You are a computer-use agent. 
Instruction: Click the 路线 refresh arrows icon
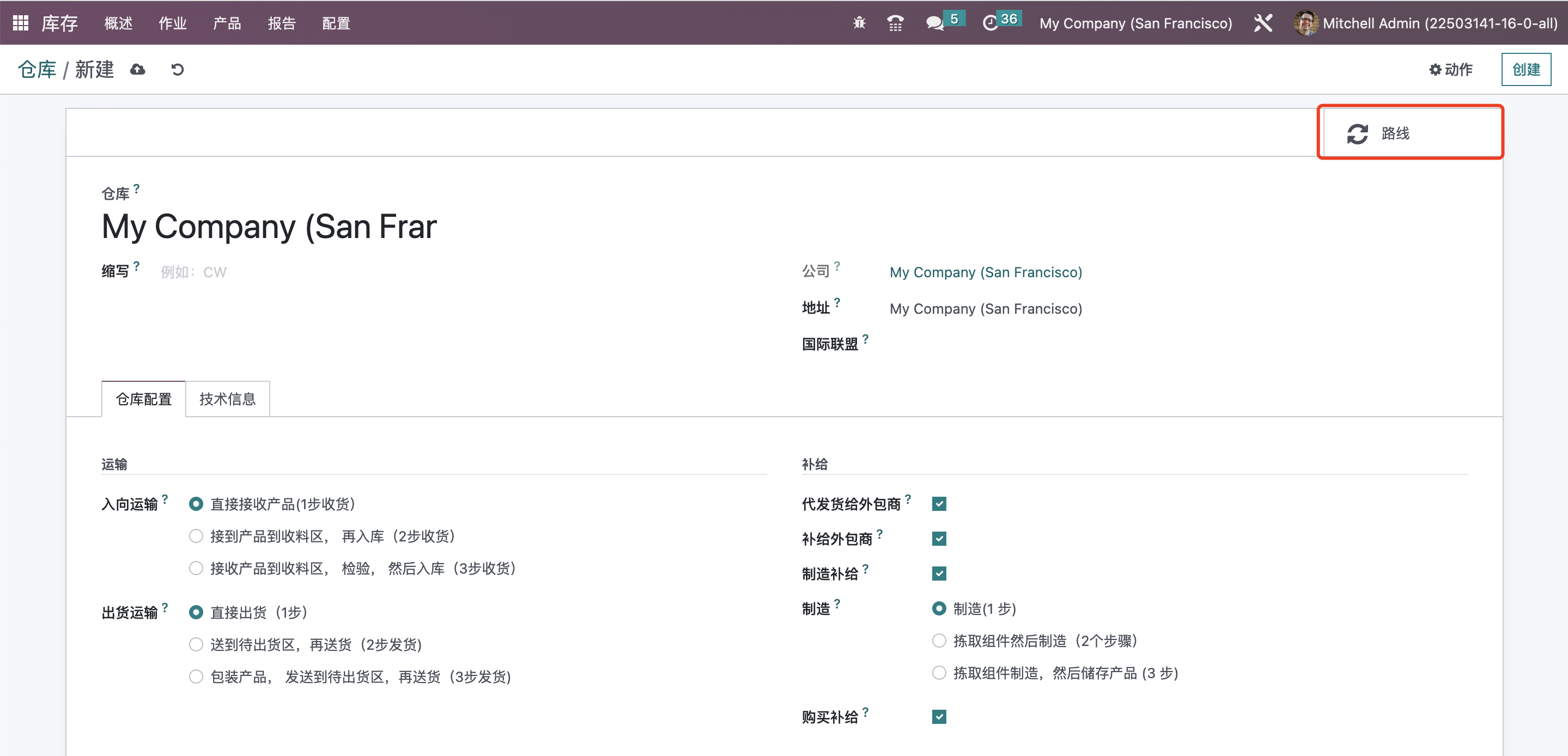pyautogui.click(x=1357, y=133)
